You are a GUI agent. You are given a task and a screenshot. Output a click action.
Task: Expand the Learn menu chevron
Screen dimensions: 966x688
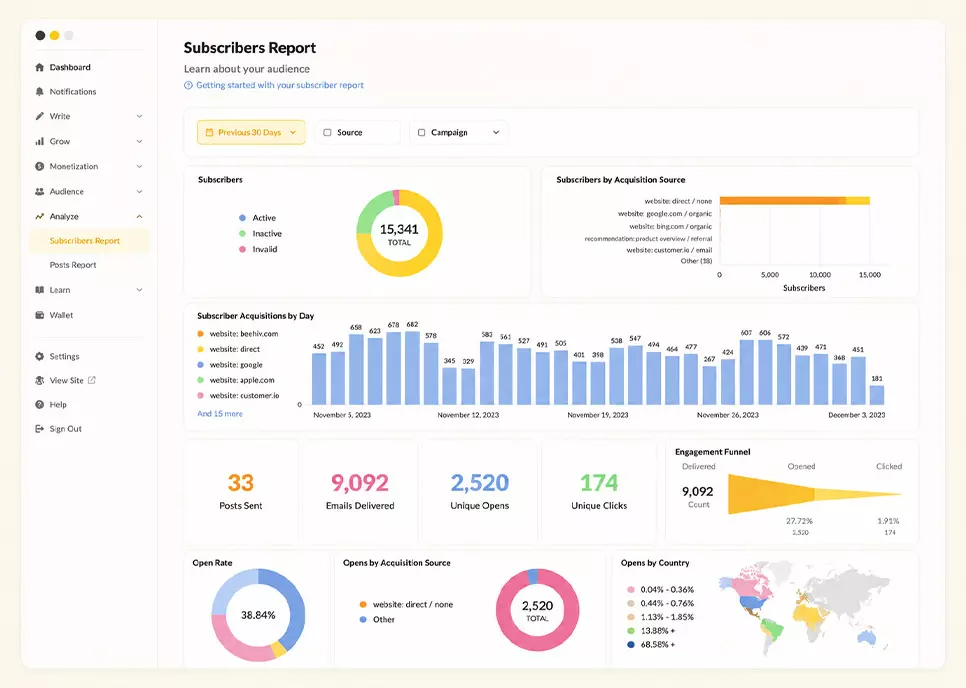pyautogui.click(x=139, y=289)
